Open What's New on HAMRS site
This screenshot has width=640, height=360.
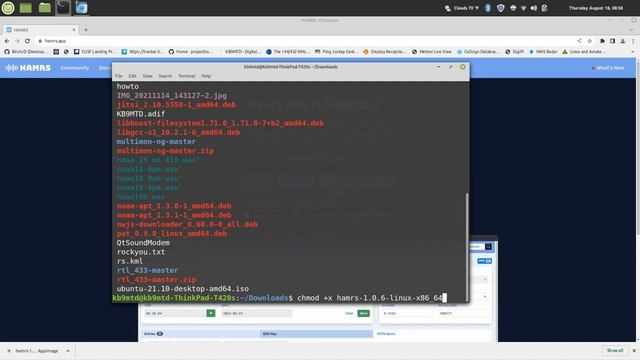tap(608, 68)
